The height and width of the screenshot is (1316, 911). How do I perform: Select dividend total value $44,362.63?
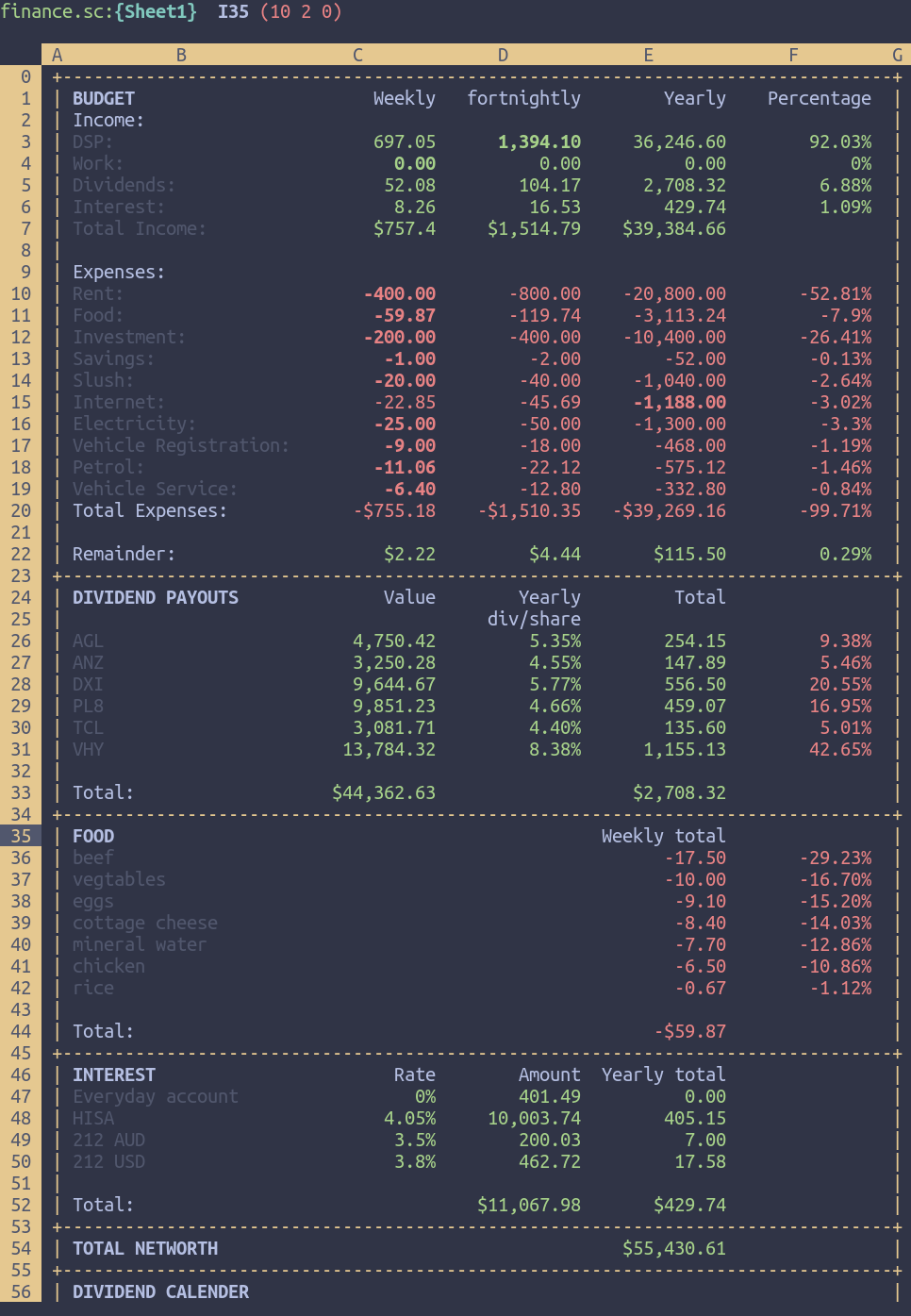(x=384, y=792)
